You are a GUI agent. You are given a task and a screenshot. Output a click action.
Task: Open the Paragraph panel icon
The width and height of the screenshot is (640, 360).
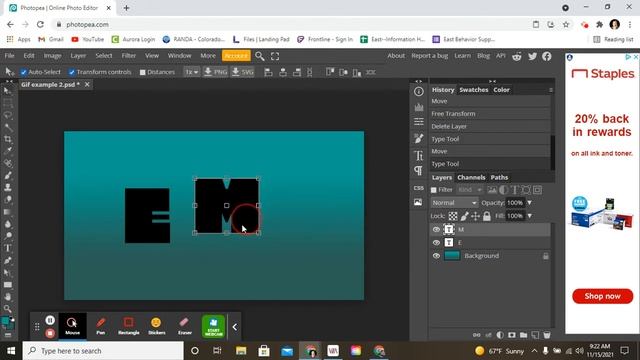pos(419,171)
